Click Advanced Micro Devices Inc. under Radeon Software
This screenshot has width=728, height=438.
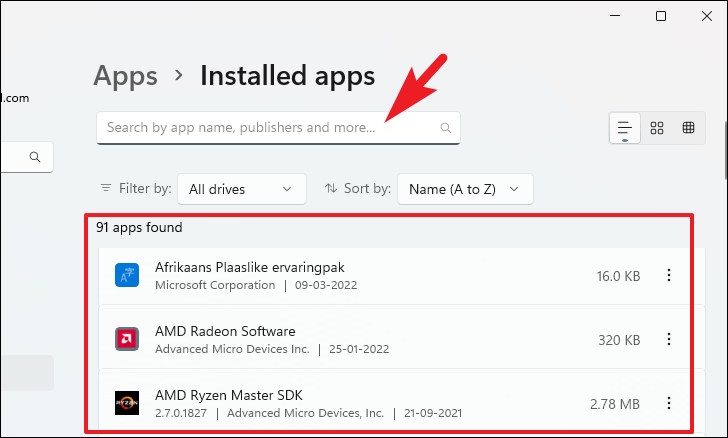click(x=232, y=349)
